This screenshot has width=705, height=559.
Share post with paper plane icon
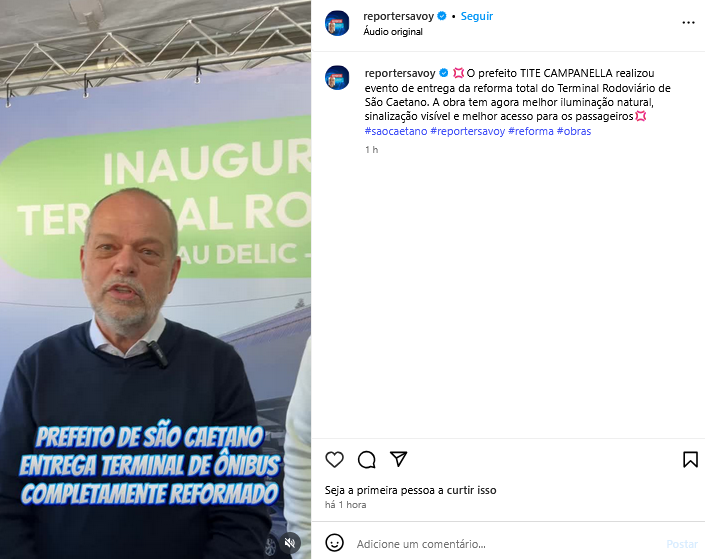(x=398, y=459)
